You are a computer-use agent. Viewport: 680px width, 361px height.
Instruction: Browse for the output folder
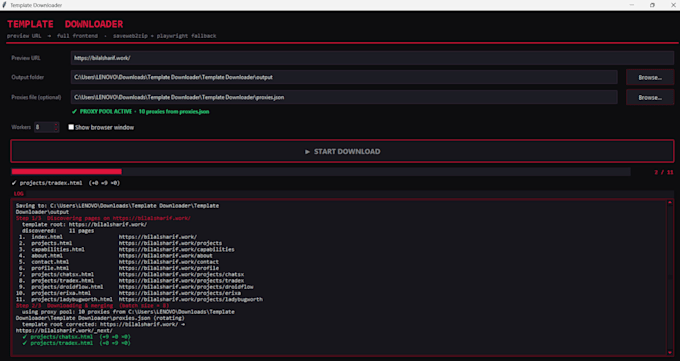[x=650, y=77]
